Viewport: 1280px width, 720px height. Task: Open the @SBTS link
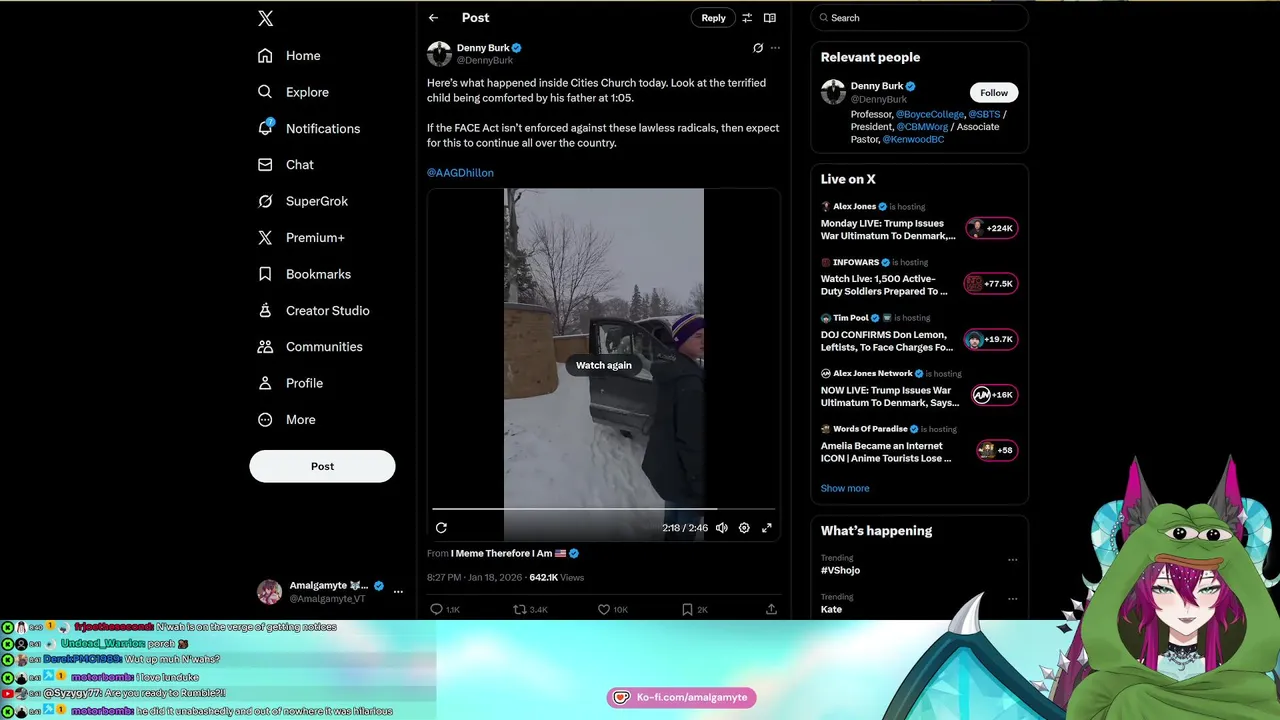984,115
